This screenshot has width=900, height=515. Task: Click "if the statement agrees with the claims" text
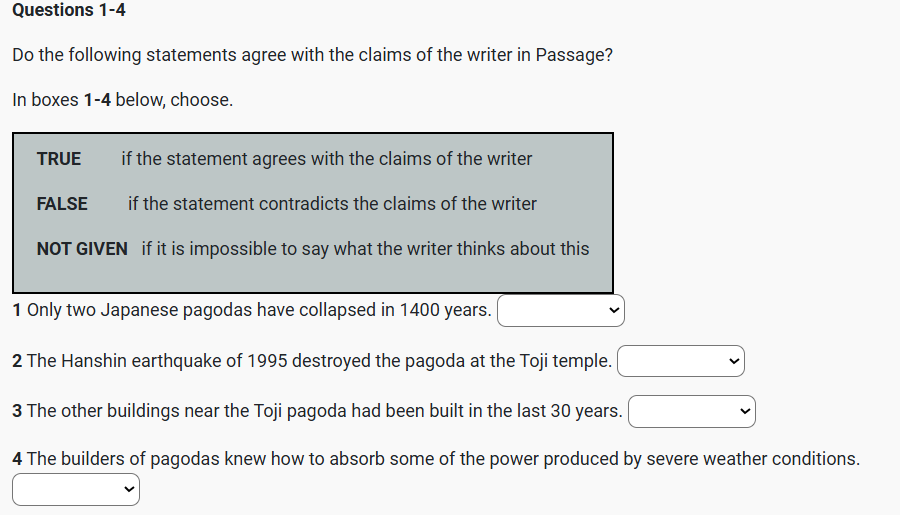coord(326,159)
